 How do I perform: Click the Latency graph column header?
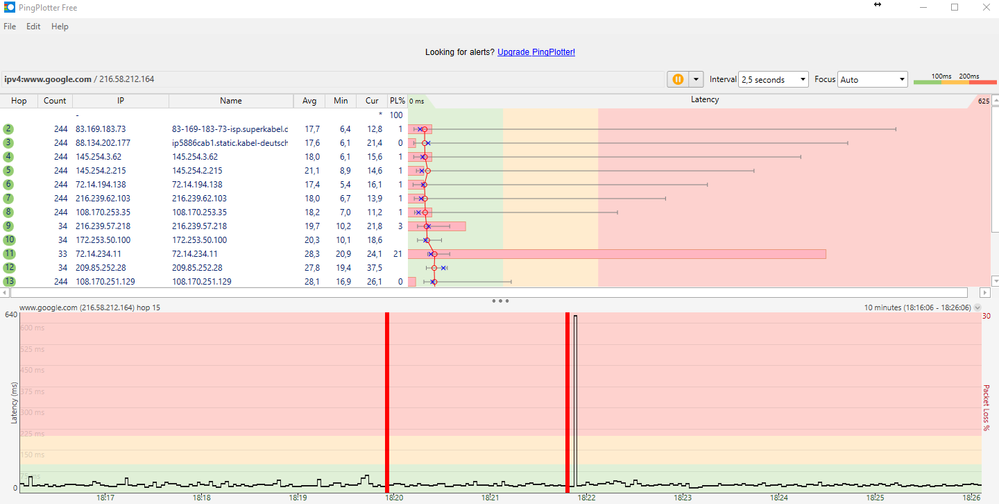[x=704, y=100]
